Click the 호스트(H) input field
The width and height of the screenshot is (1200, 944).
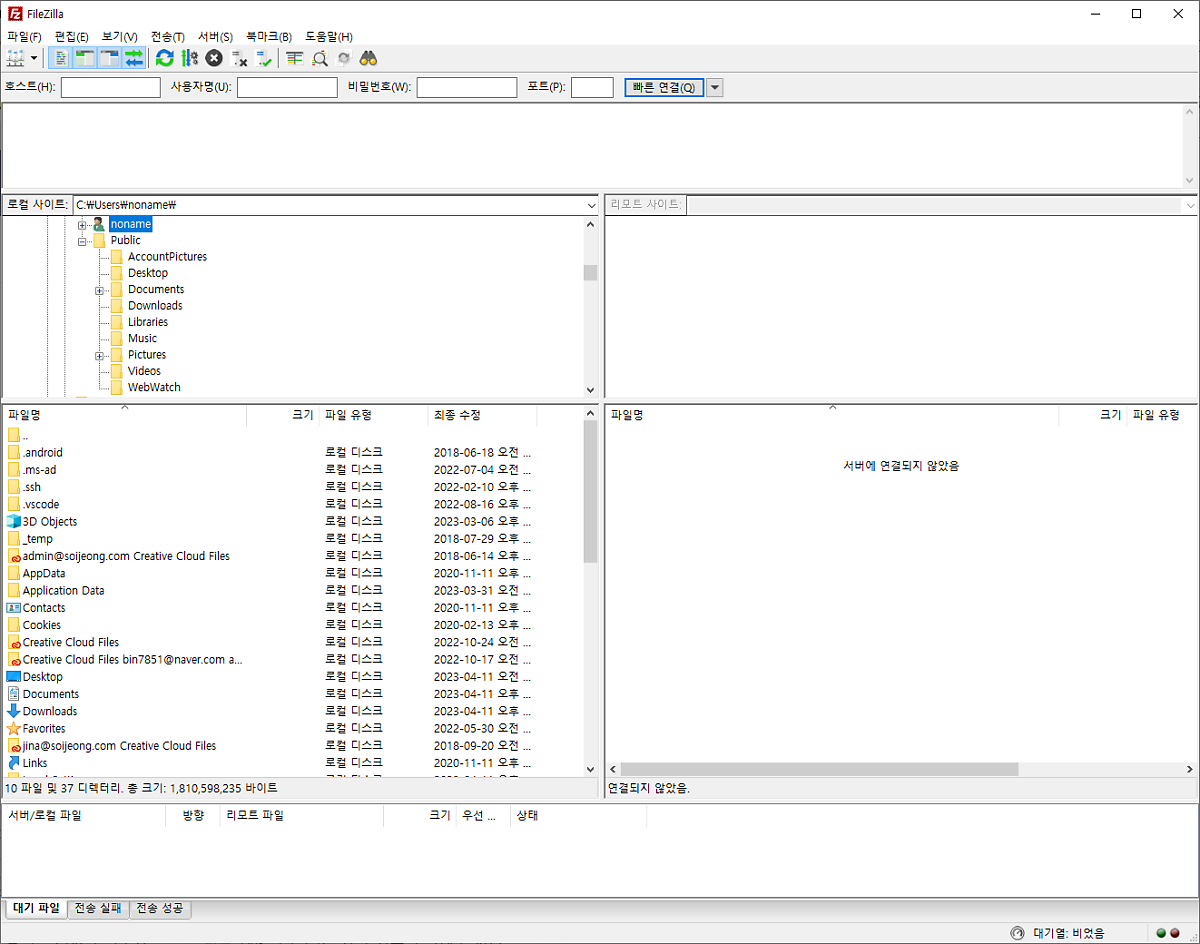pos(110,87)
